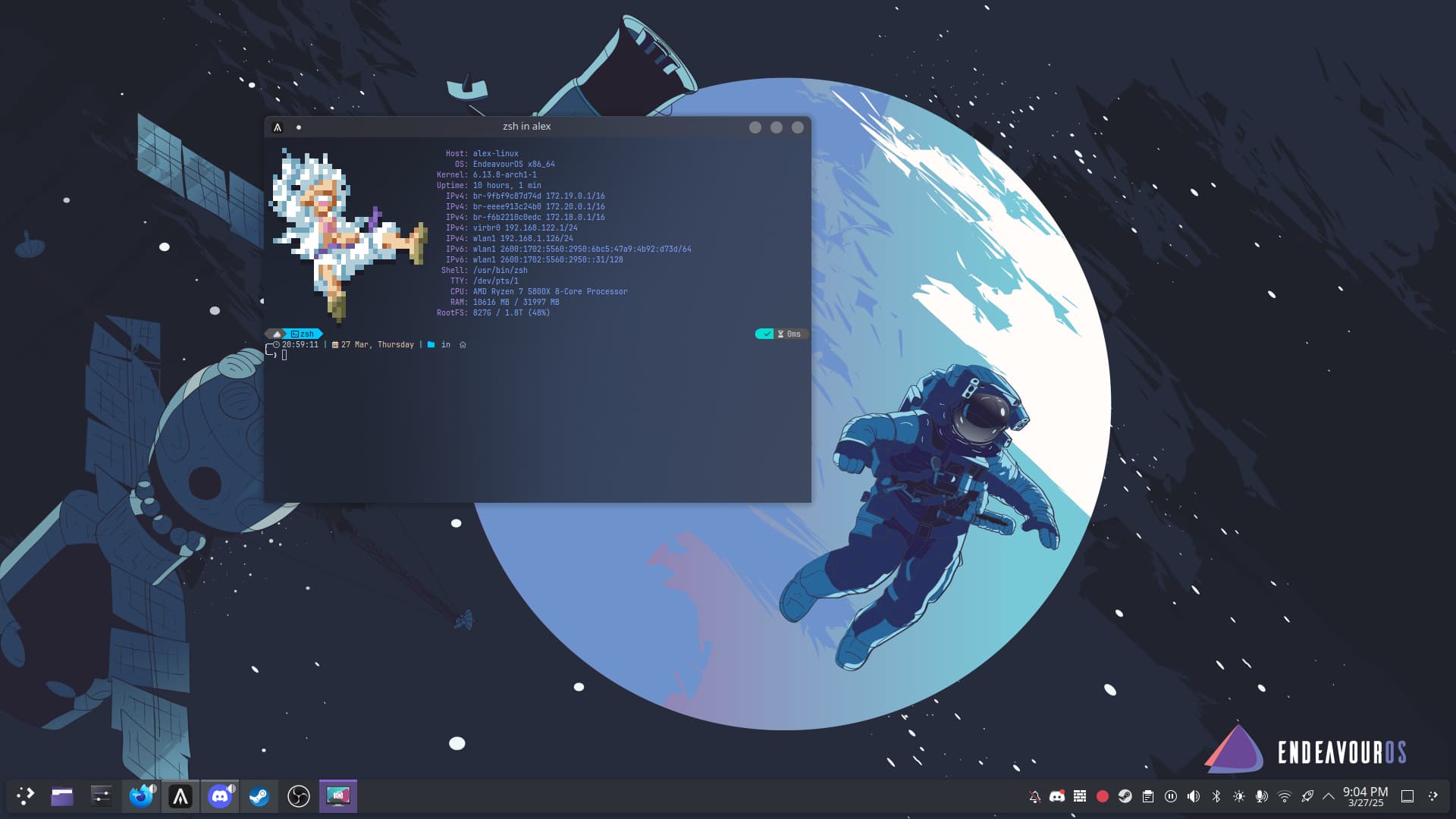The image size is (1456, 819).
Task: Open the KDE Plasma application launcher
Action: pyautogui.click(x=26, y=796)
